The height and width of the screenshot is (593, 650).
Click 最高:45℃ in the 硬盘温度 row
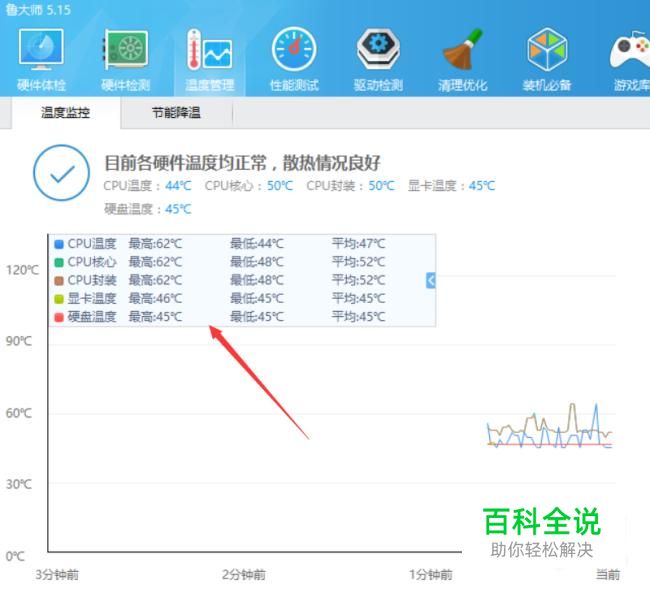155,317
